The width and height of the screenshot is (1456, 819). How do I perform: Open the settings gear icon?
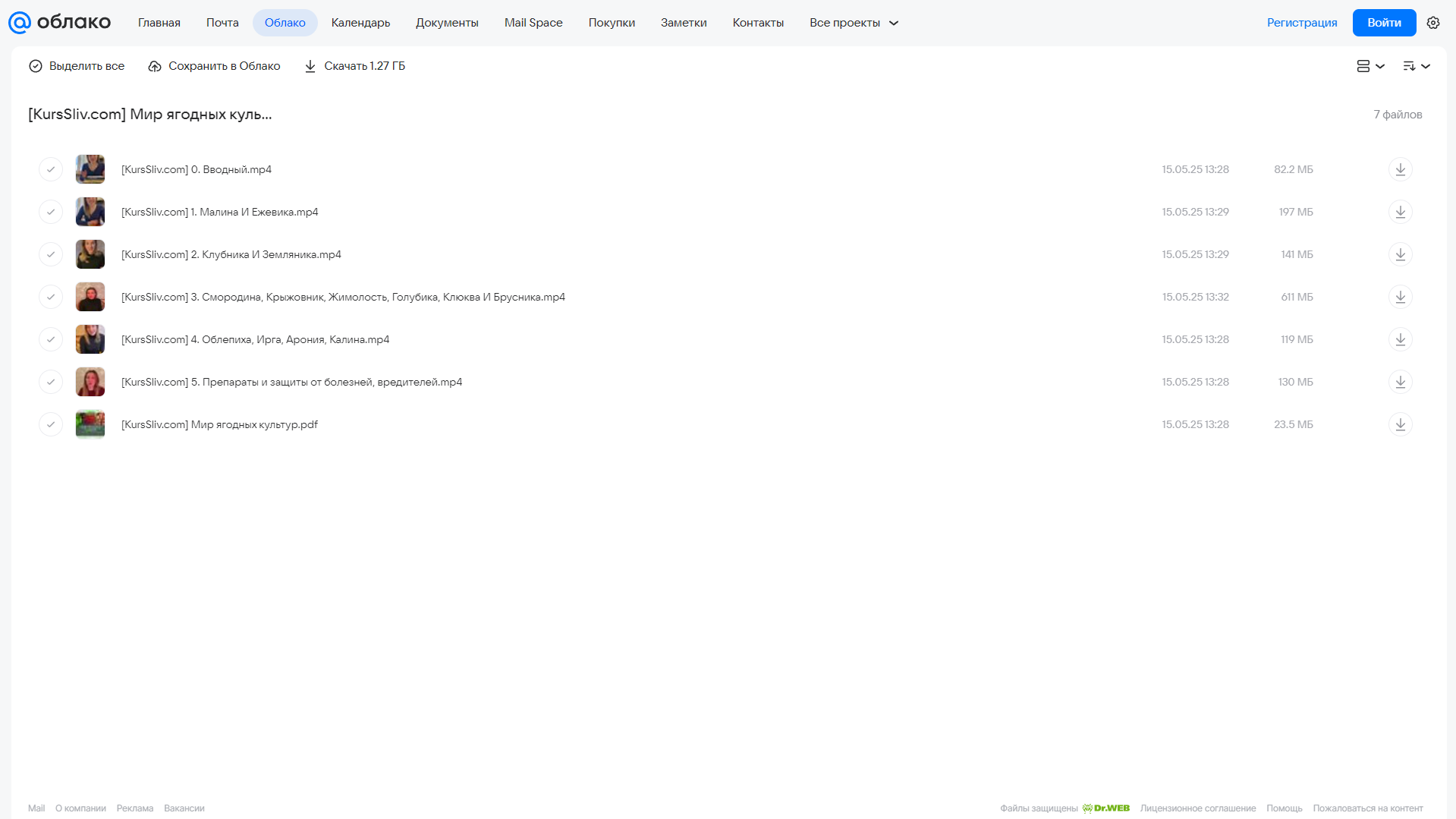pos(1432,23)
